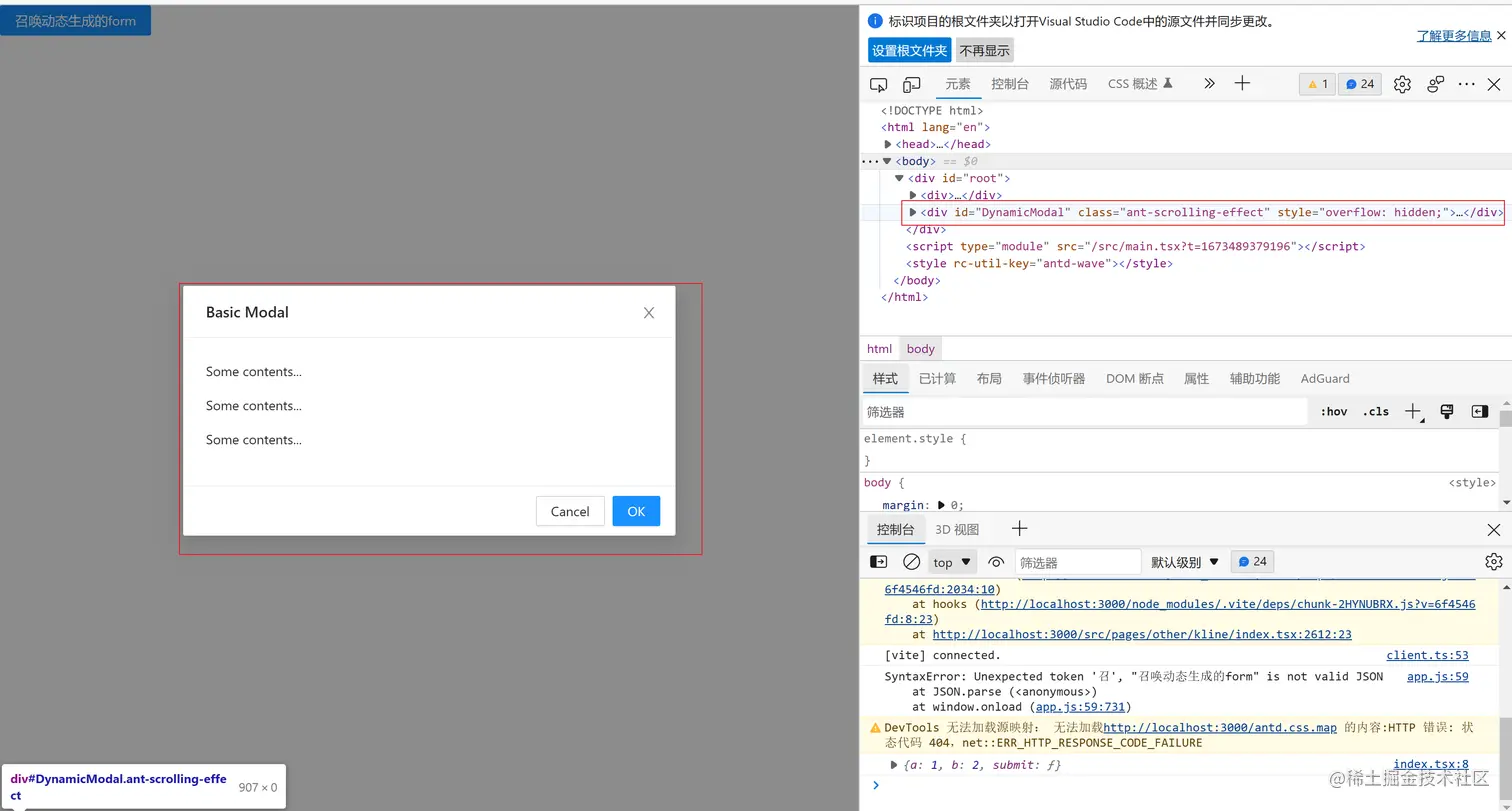This screenshot has width=1512, height=811.
Task: Close the Basic Modal with X icon
Action: point(649,313)
